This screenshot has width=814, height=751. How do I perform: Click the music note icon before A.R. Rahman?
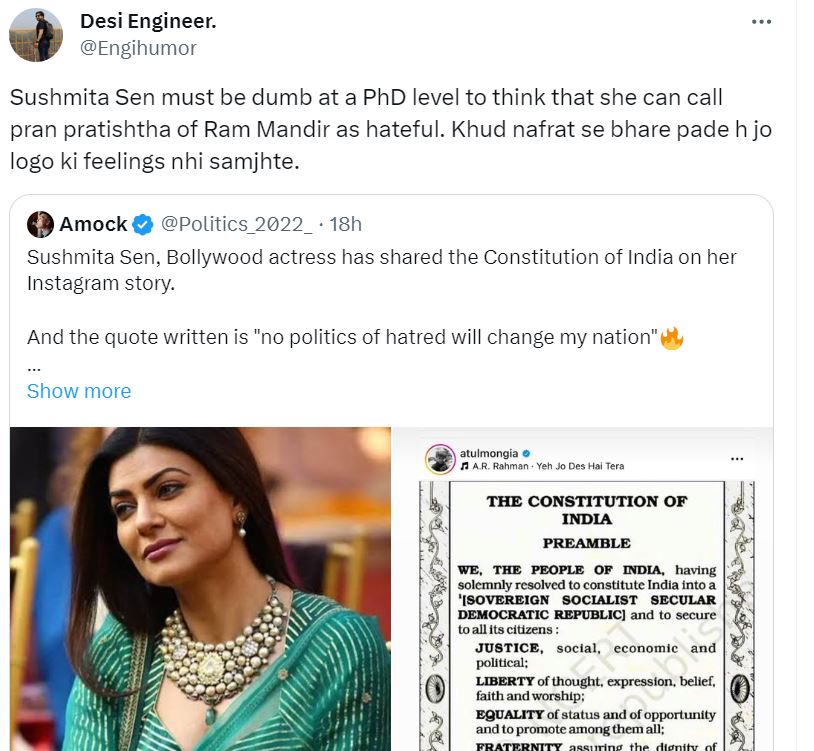464,467
